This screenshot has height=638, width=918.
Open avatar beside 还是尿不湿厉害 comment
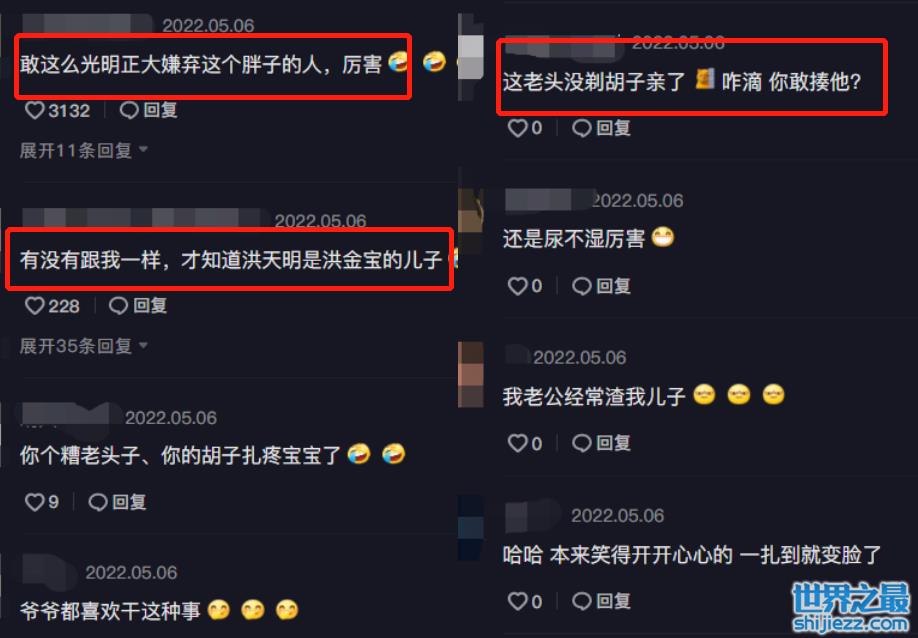(x=471, y=219)
